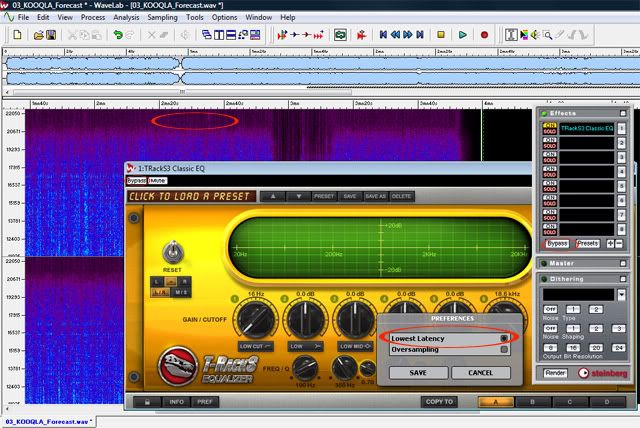This screenshot has height=428, width=640.
Task: Click the New file toolbar icon
Action: (x=17, y=35)
